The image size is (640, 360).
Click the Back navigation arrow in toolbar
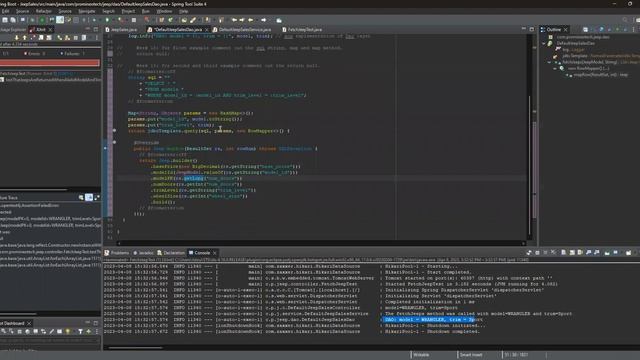(x=251, y=20)
